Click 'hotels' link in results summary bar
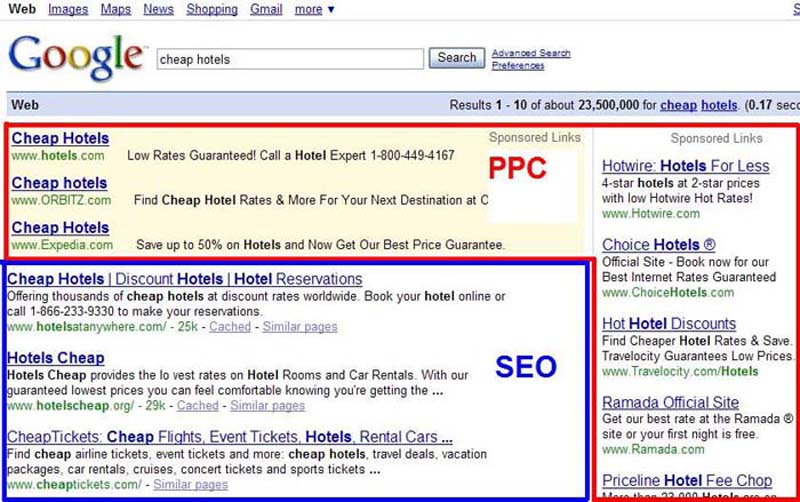This screenshot has width=800, height=502. tap(719, 105)
